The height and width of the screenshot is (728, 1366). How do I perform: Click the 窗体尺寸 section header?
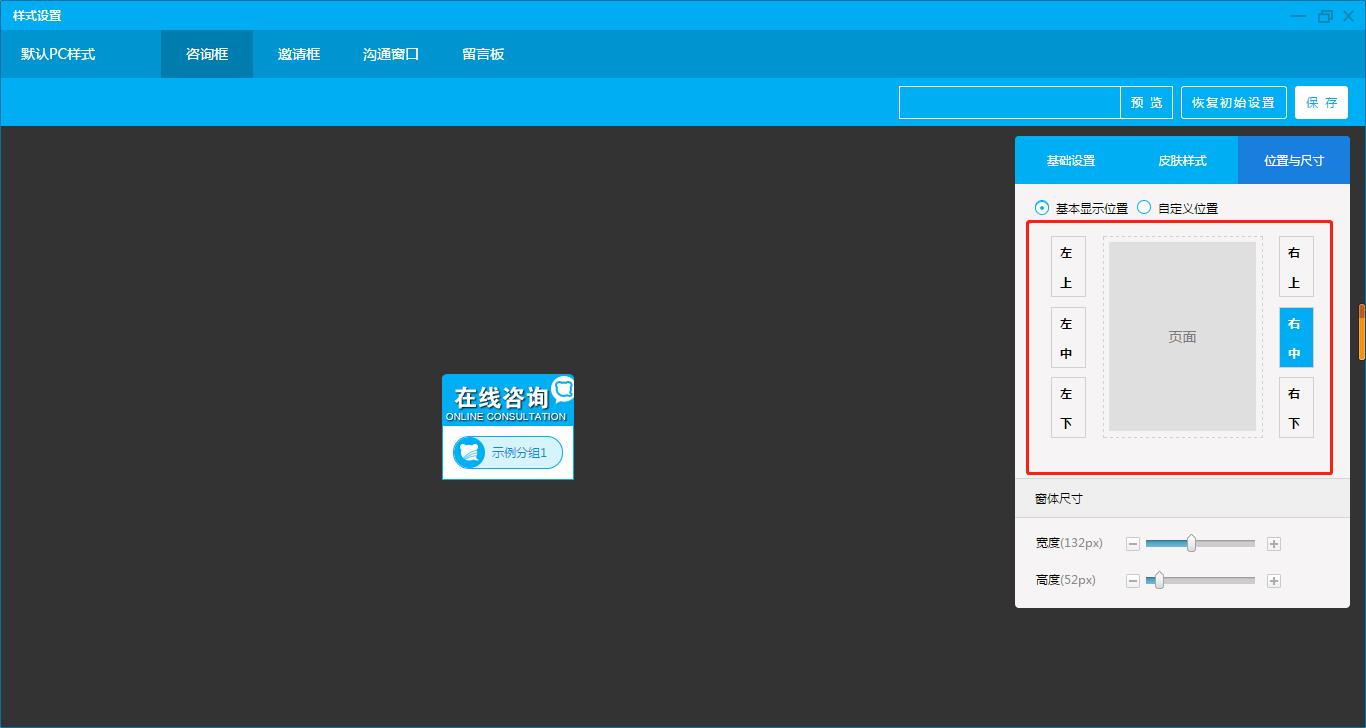(1182, 498)
